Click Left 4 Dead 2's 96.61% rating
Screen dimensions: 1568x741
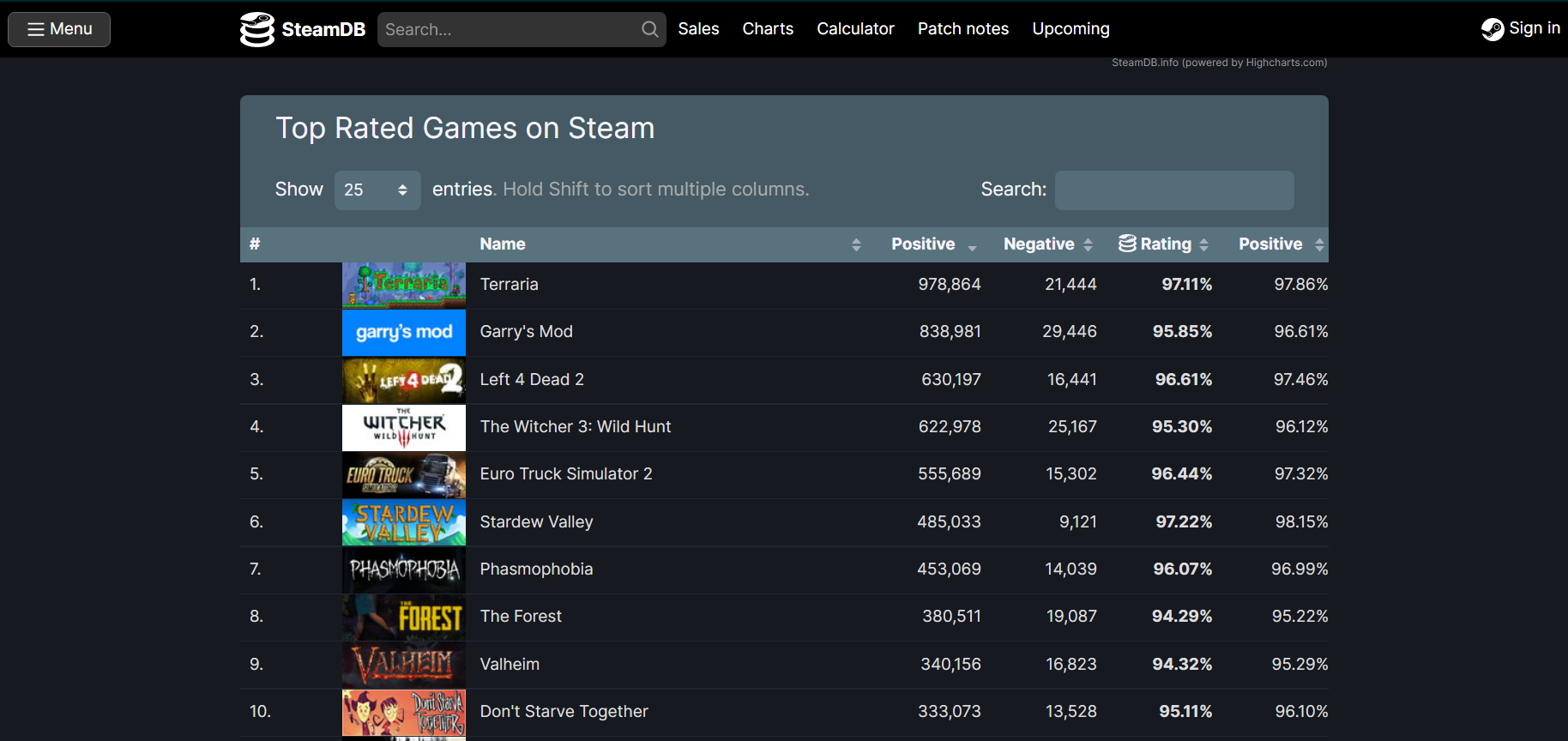click(1184, 379)
